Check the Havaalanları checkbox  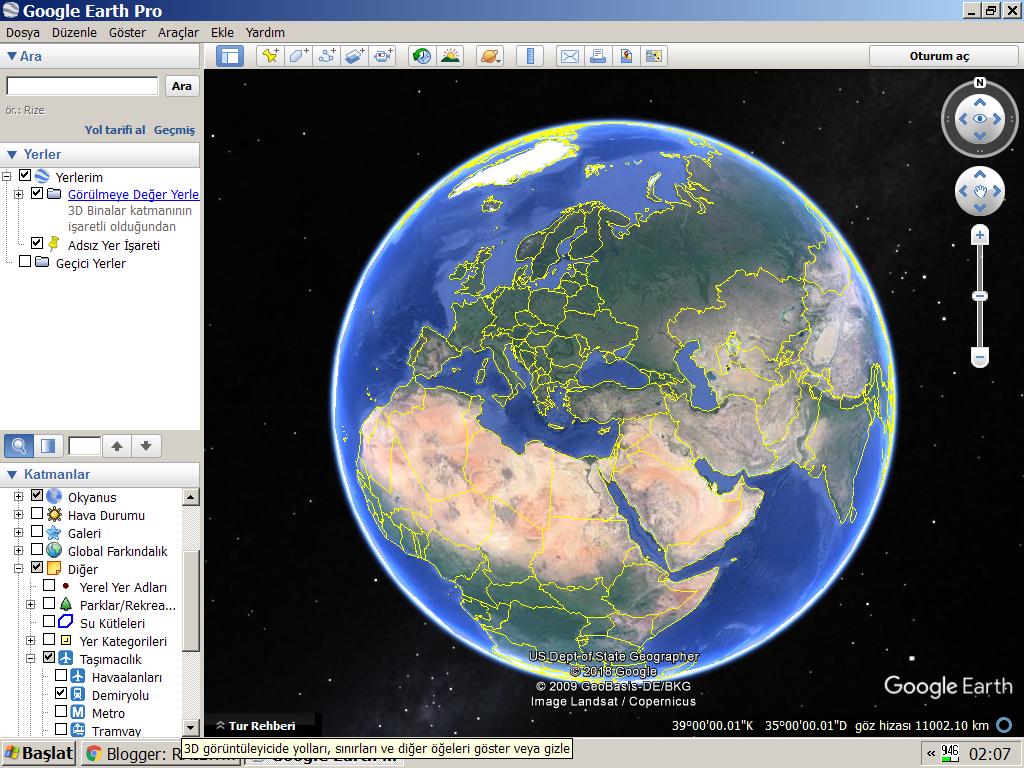(61, 675)
